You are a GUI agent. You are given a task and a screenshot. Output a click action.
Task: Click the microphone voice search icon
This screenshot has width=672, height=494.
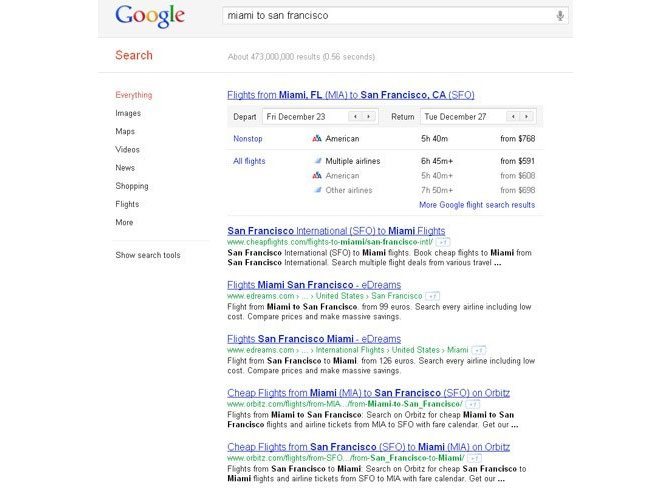point(560,16)
